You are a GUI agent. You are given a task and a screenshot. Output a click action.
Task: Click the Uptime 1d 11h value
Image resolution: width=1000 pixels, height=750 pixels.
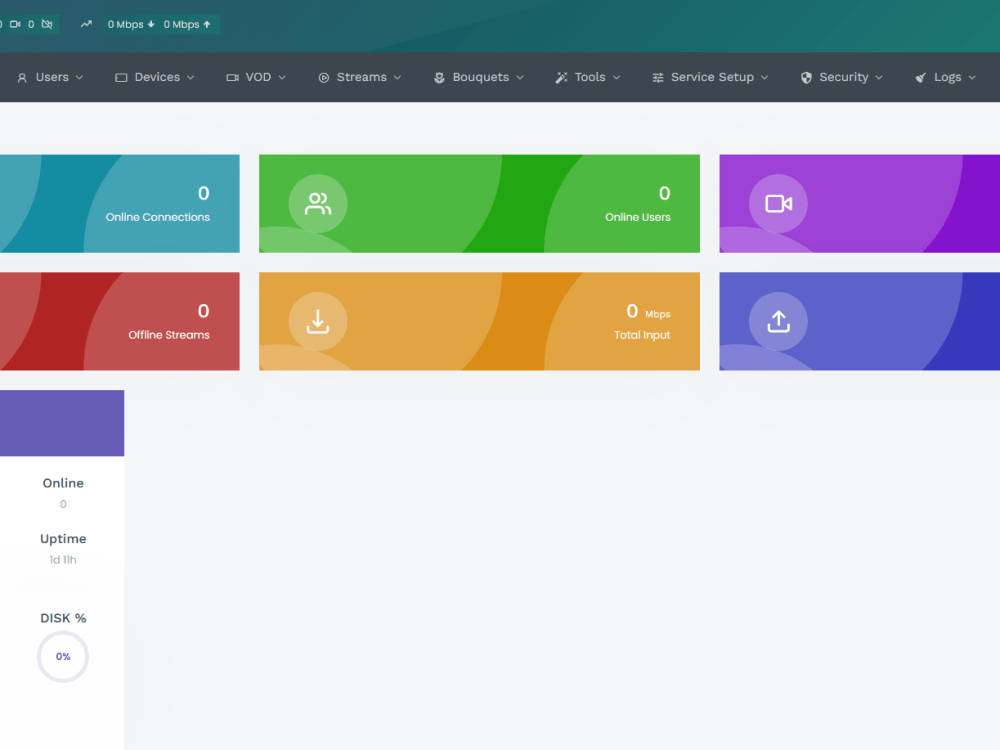62,559
